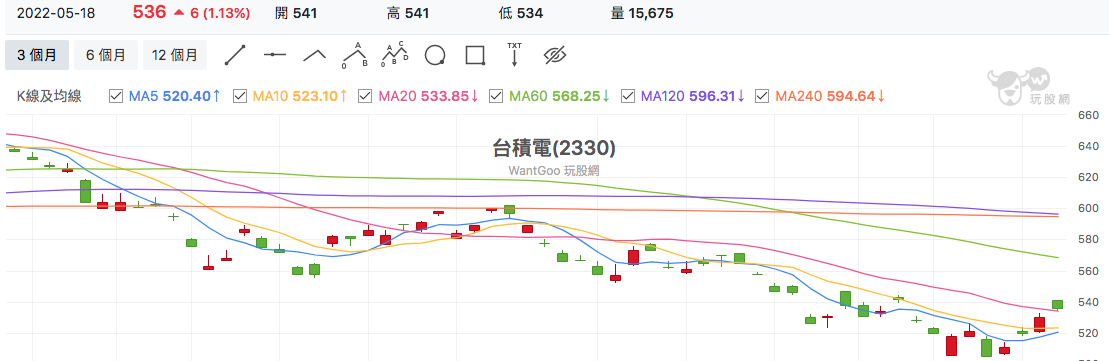Uncheck the MA20 moving average checkbox

click(x=366, y=96)
